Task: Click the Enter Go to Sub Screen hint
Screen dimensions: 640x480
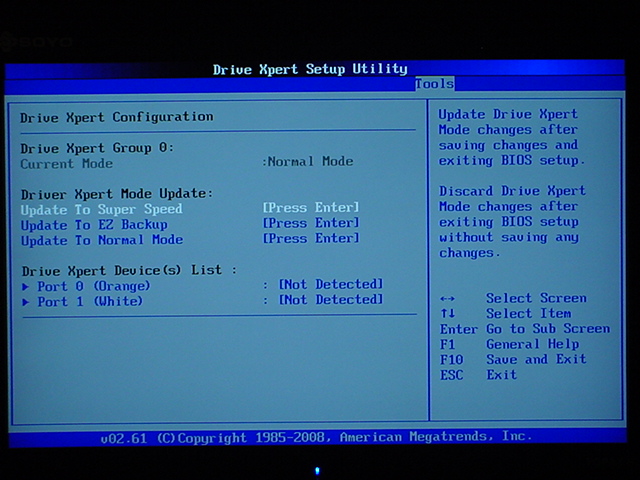Action: coord(525,329)
